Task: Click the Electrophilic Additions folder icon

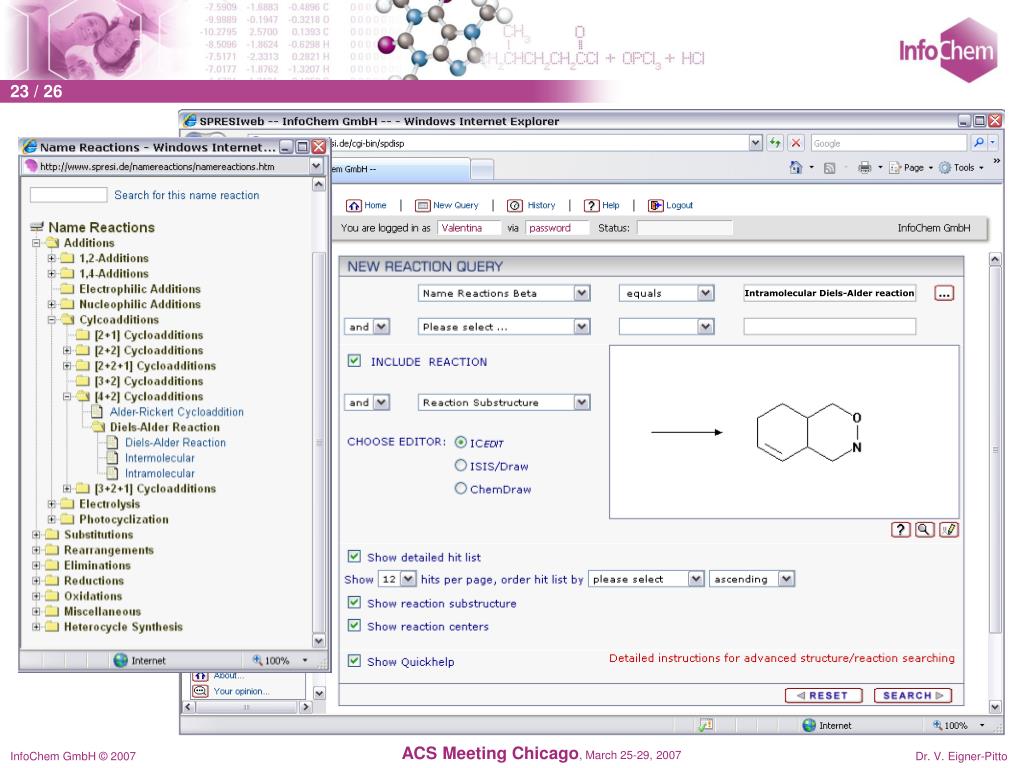Action: [67, 289]
